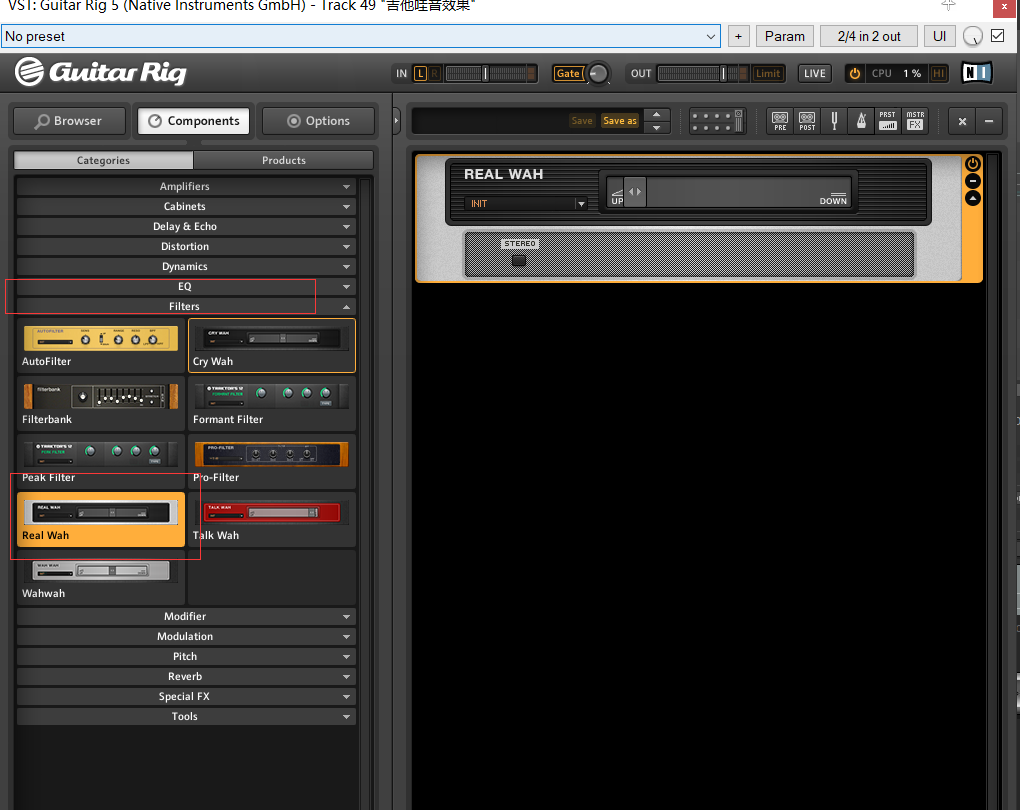Minimize all rack components icon
The width and height of the screenshot is (1020, 810).
[989, 121]
